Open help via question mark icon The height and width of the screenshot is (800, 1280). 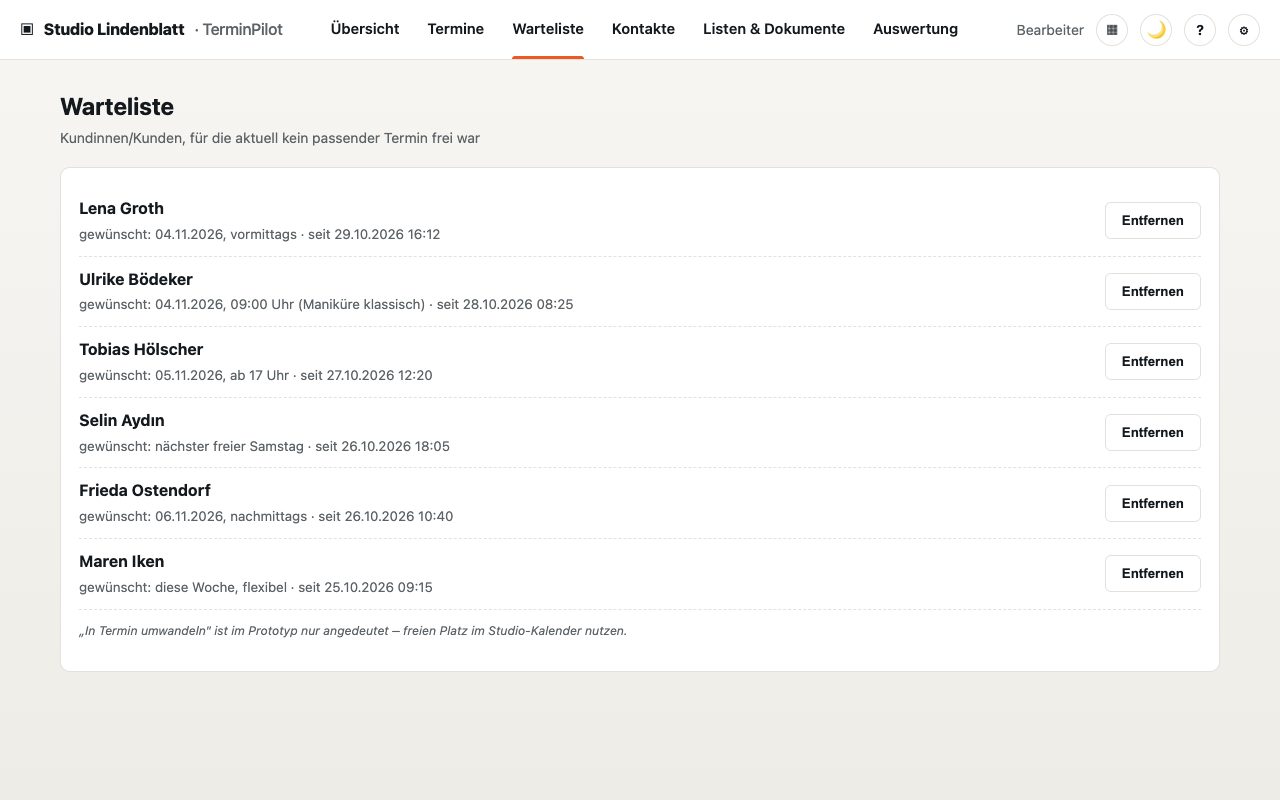(x=1200, y=30)
